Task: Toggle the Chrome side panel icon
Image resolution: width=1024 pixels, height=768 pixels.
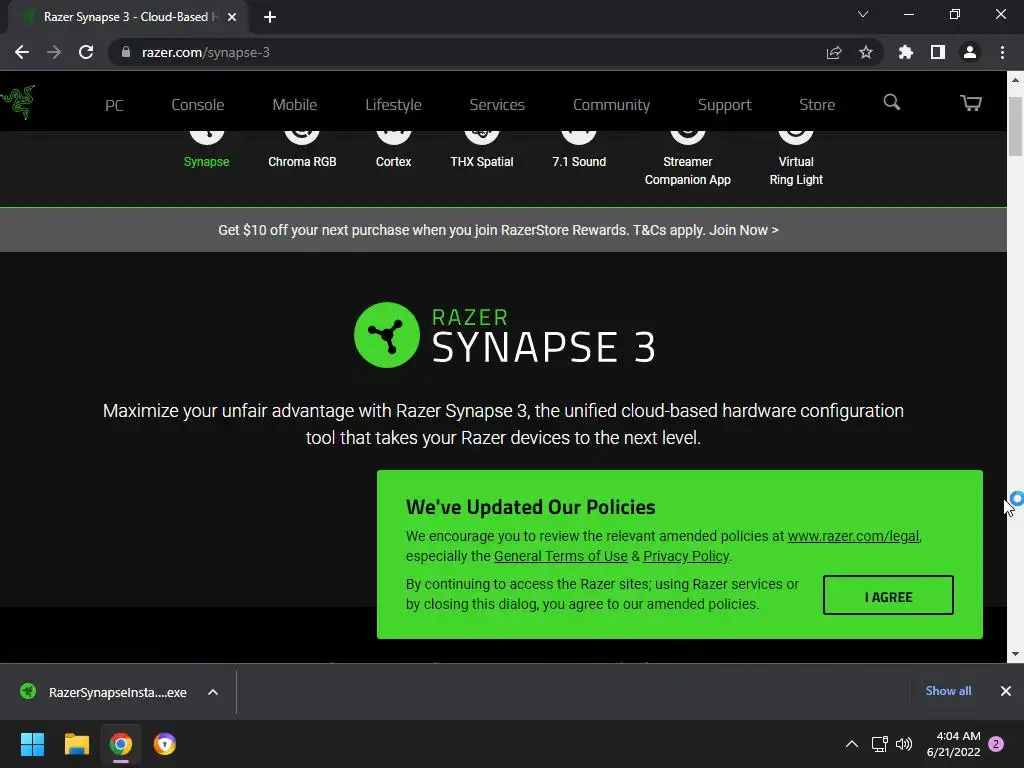Action: 938,52
